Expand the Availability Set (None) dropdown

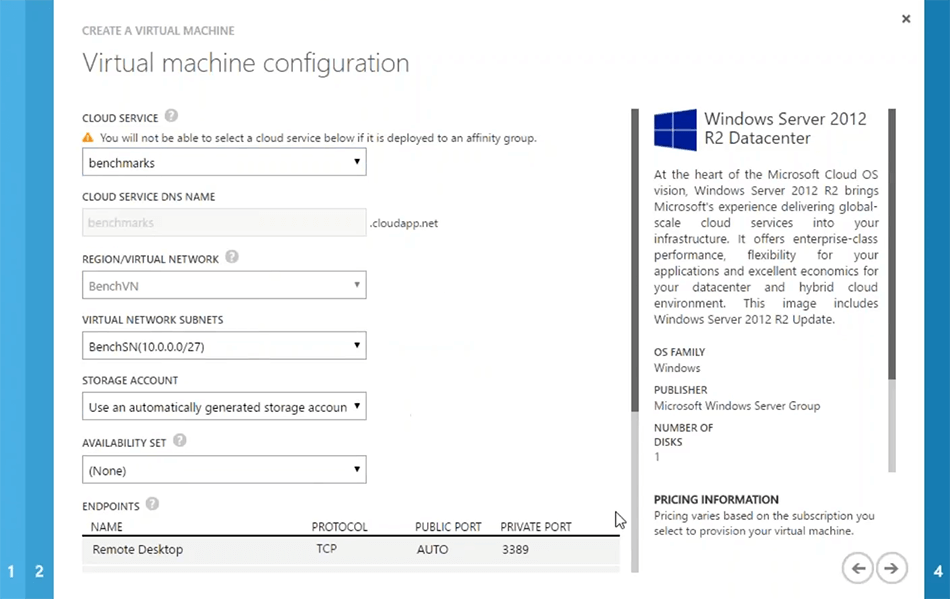coord(224,470)
